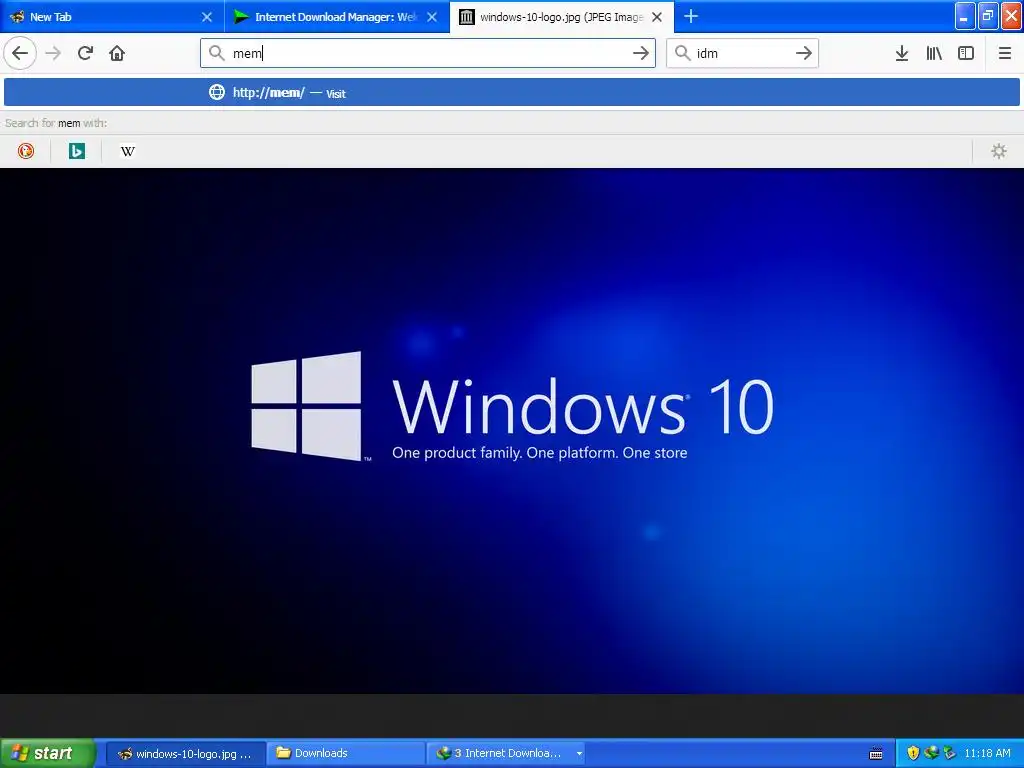Go back using the back arrow button
The image size is (1024, 768).
(20, 53)
